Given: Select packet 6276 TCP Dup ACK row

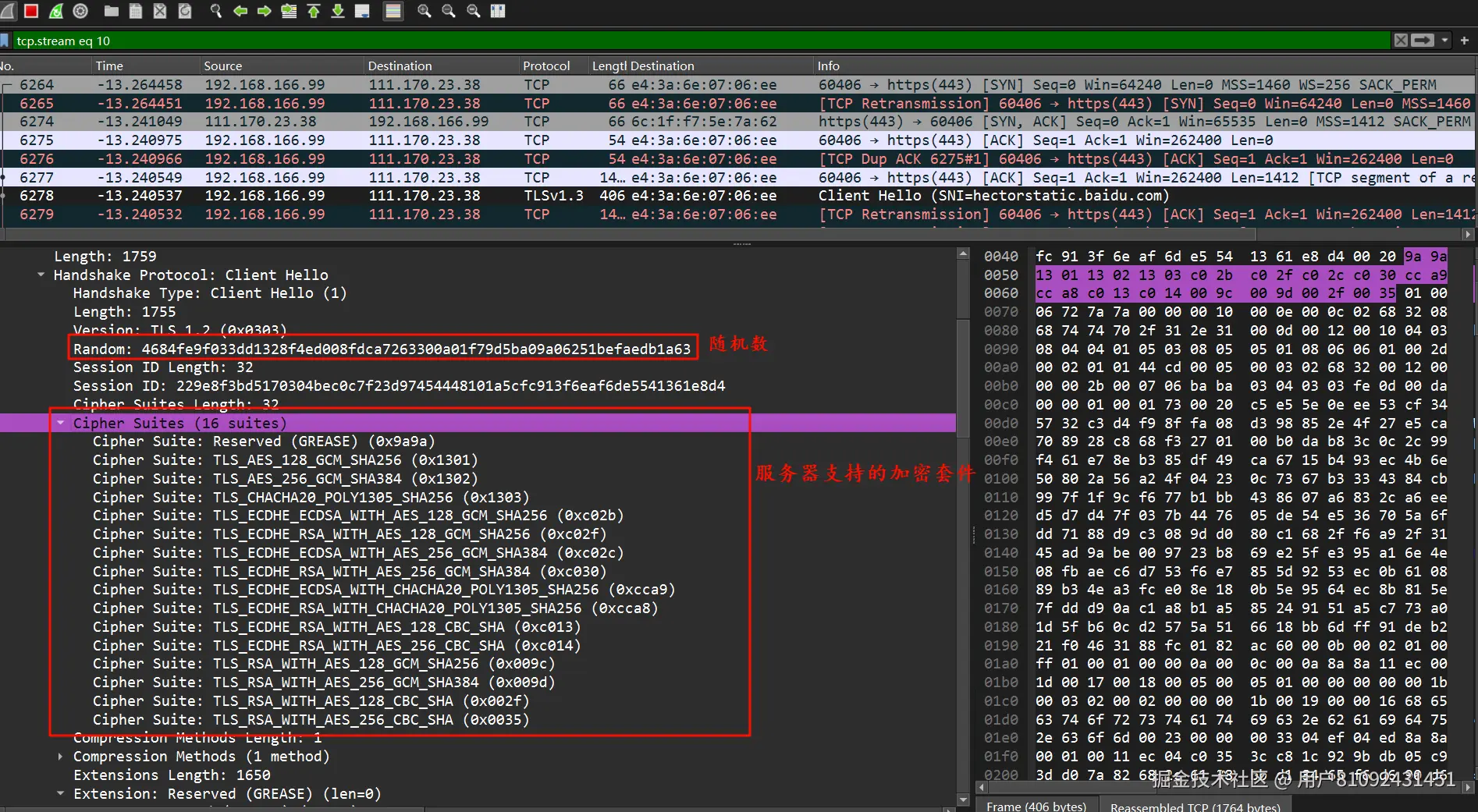Looking at the screenshot, I should point(737,159).
